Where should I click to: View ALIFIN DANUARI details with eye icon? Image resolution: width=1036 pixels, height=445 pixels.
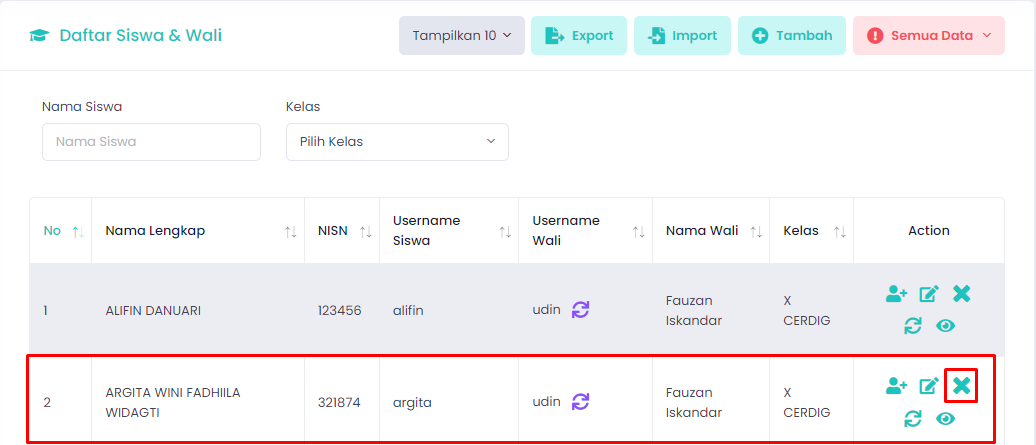(x=945, y=325)
